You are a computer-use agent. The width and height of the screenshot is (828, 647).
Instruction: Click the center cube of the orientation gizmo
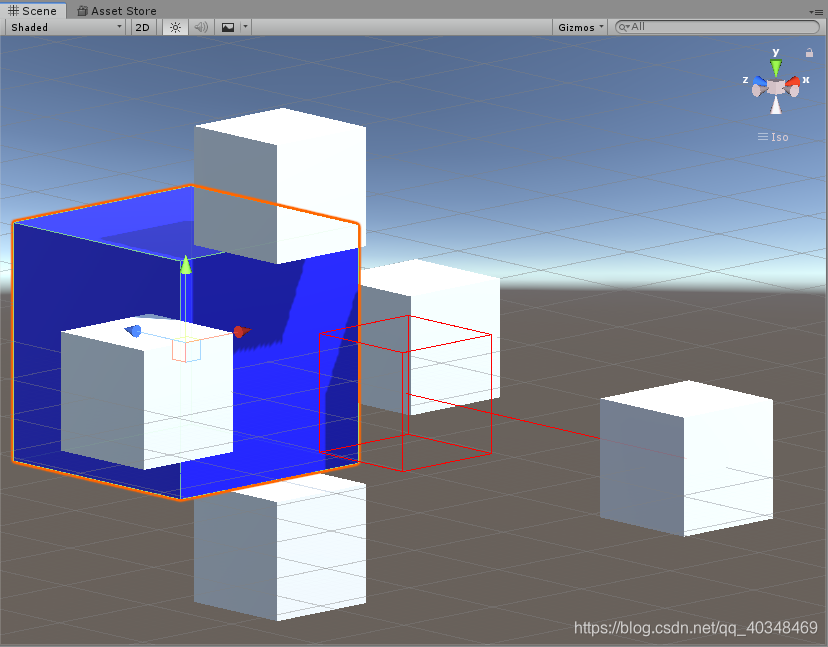(775, 85)
